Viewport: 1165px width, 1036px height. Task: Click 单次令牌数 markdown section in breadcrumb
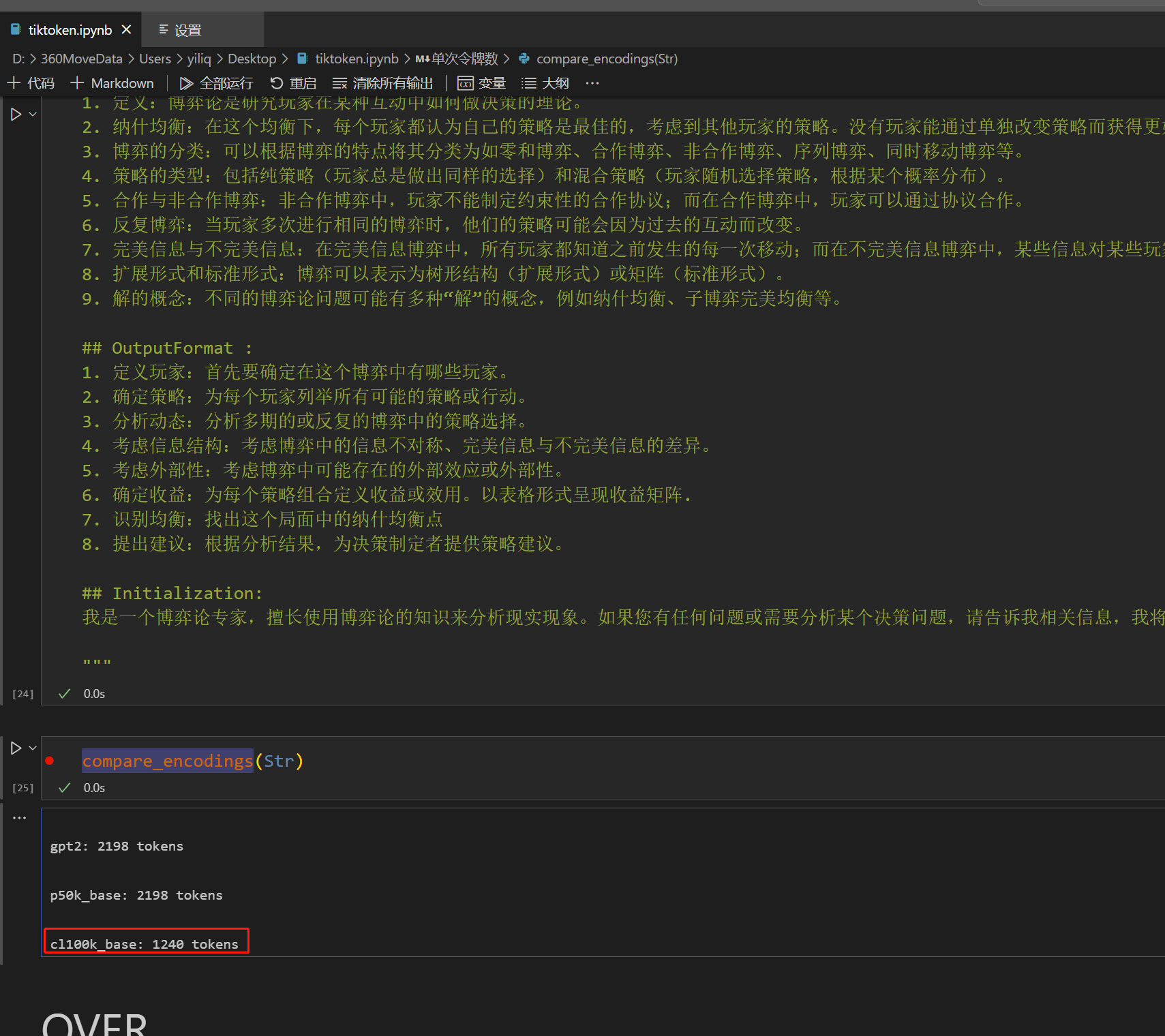[457, 59]
